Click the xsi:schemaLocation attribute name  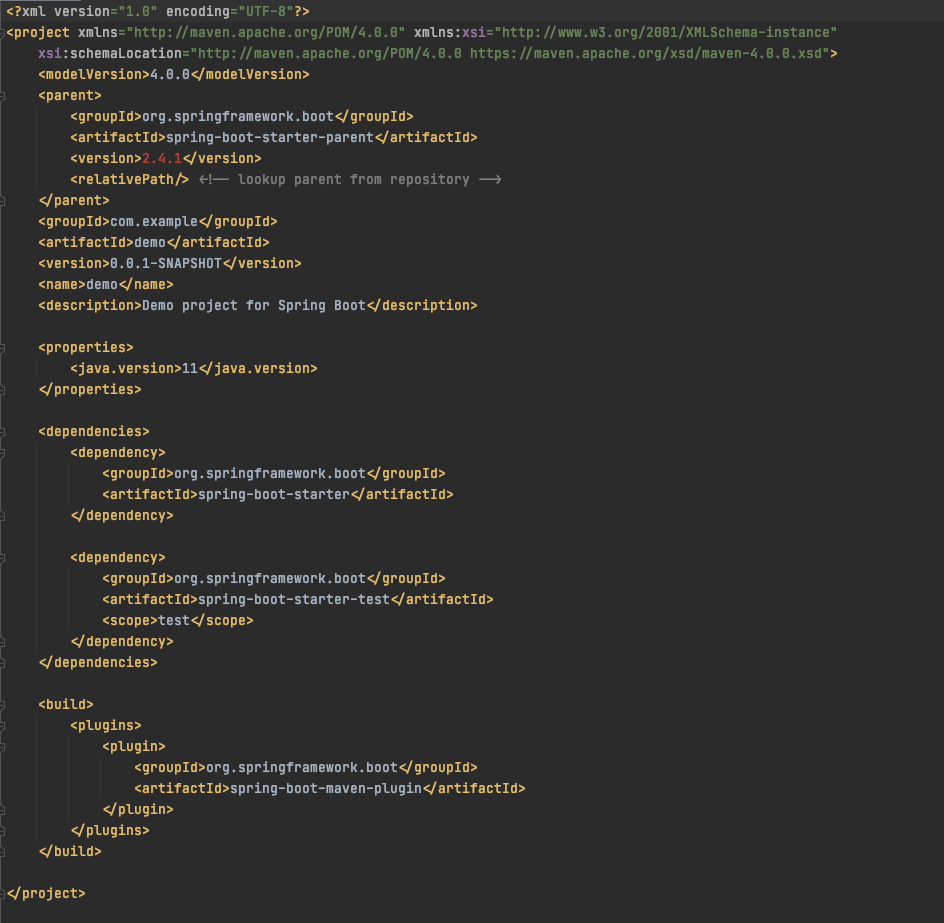(x=110, y=54)
